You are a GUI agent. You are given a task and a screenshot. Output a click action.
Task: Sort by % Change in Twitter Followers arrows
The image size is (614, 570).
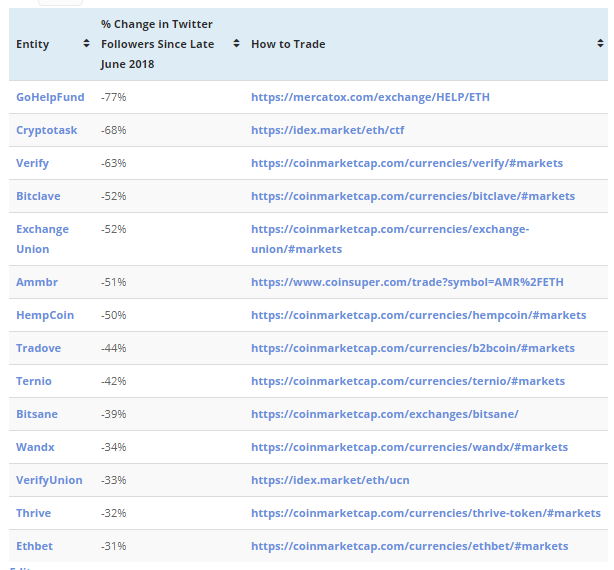coord(236,43)
